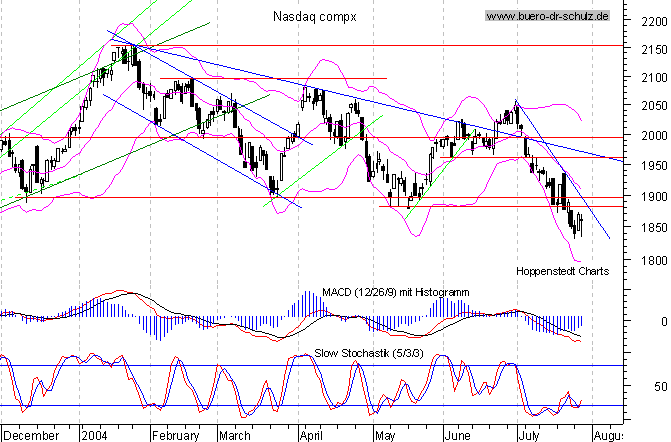
Task: Click the June label on time axis
Action: (x=456, y=435)
